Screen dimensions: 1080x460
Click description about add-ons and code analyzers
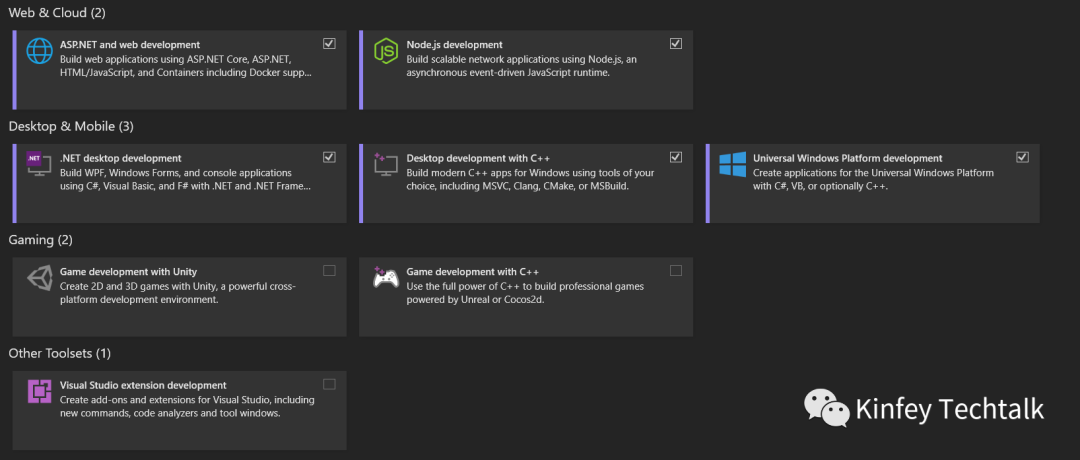click(187, 406)
